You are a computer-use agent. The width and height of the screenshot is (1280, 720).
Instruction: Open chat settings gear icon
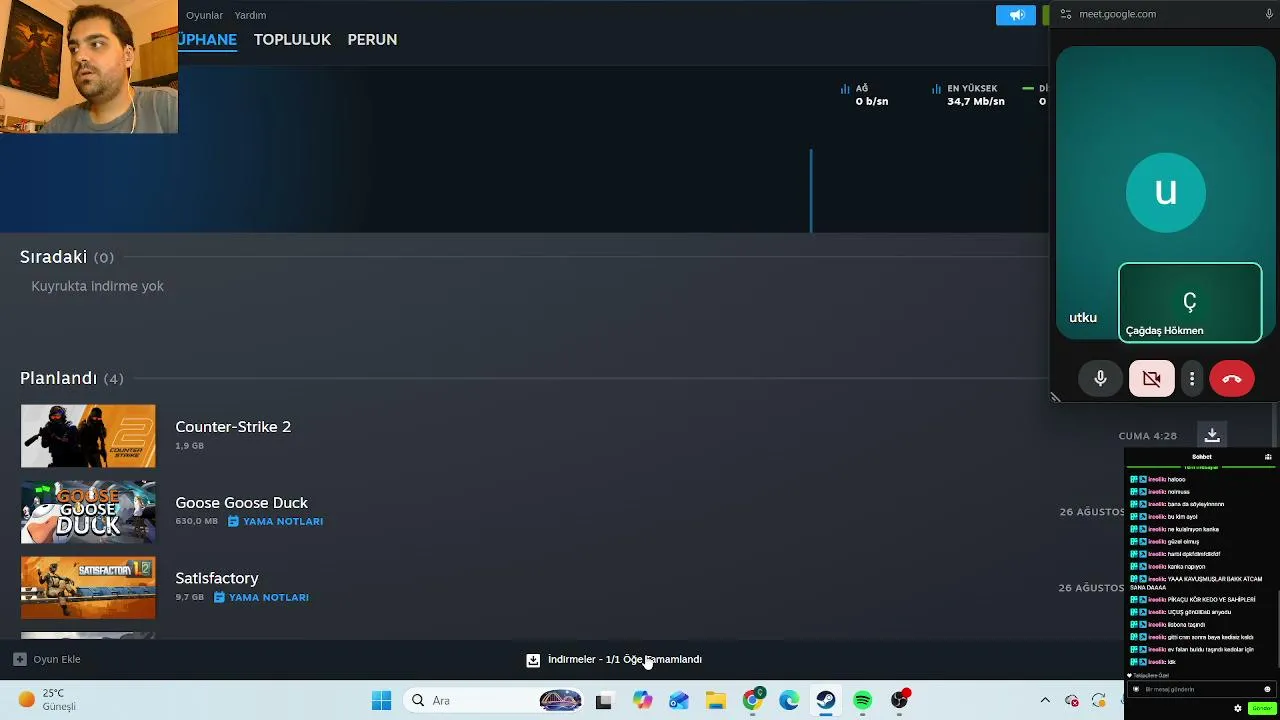click(x=1238, y=708)
